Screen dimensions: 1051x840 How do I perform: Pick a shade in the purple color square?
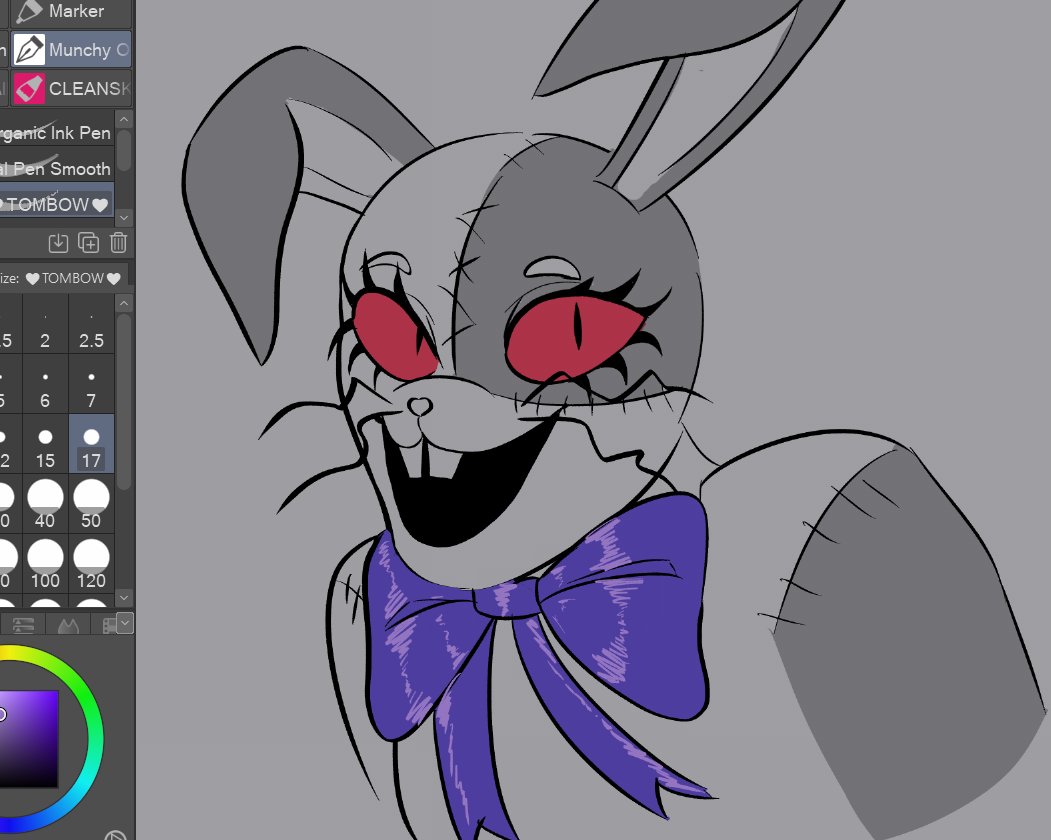29,738
